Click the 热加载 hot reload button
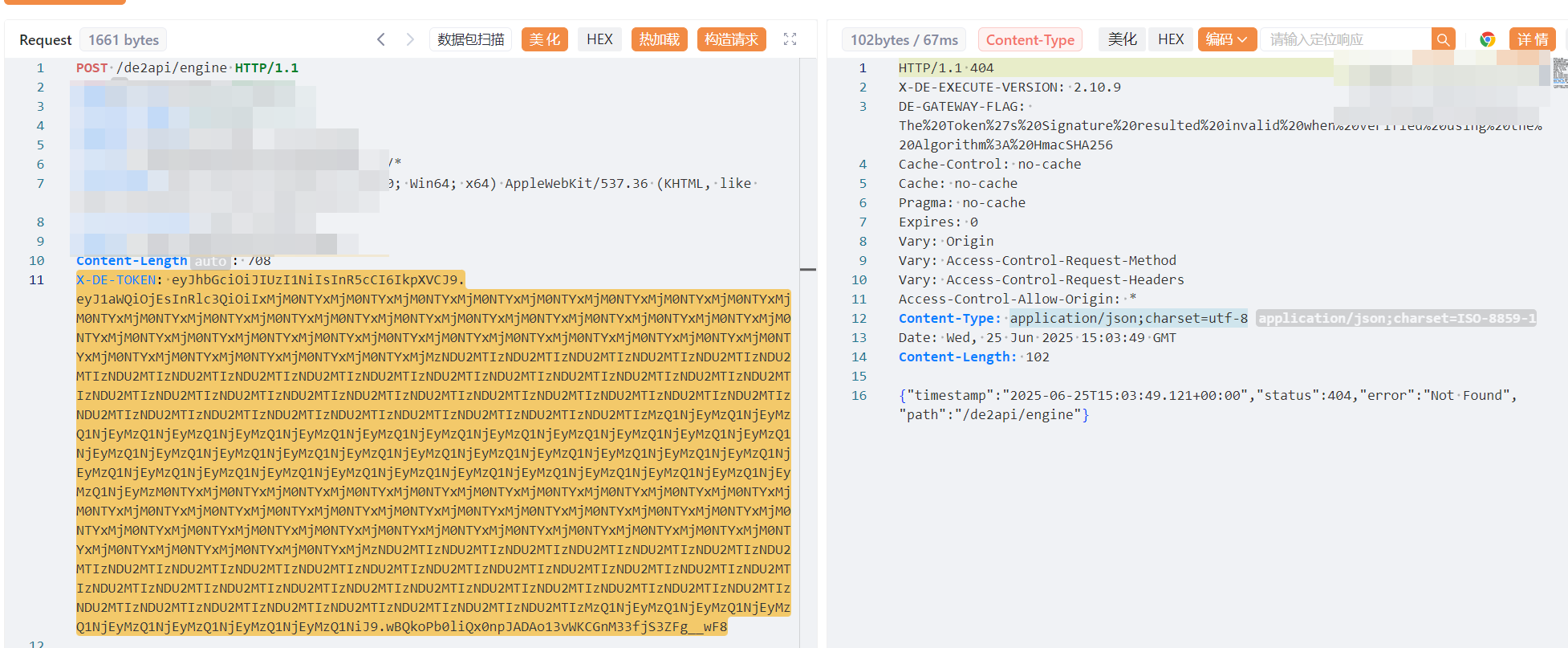Screen dimensions: 1568x648 pyautogui.click(x=659, y=39)
